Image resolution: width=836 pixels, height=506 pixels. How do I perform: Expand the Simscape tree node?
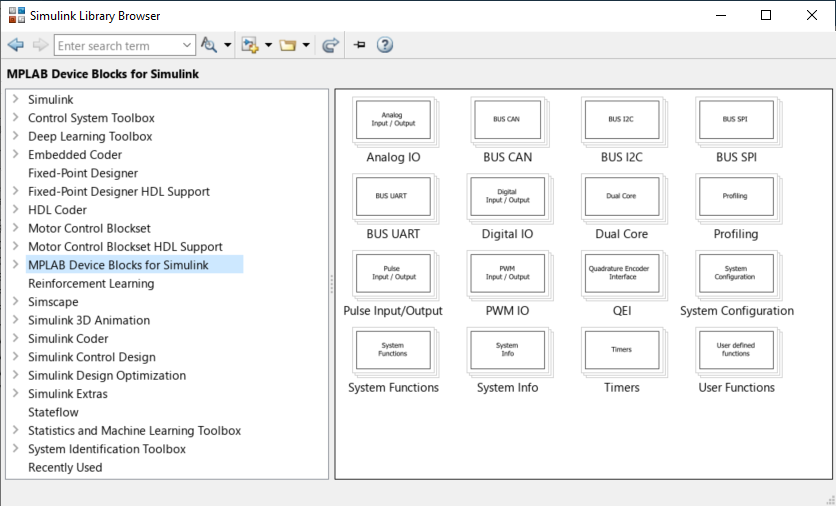(16, 302)
